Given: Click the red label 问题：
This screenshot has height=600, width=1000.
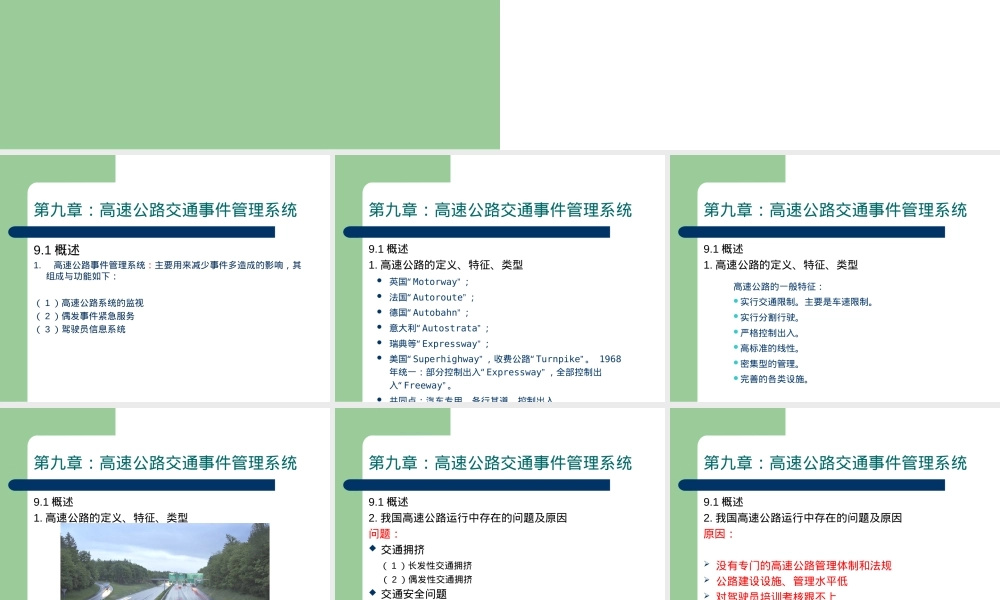Looking at the screenshot, I should coord(384,534).
